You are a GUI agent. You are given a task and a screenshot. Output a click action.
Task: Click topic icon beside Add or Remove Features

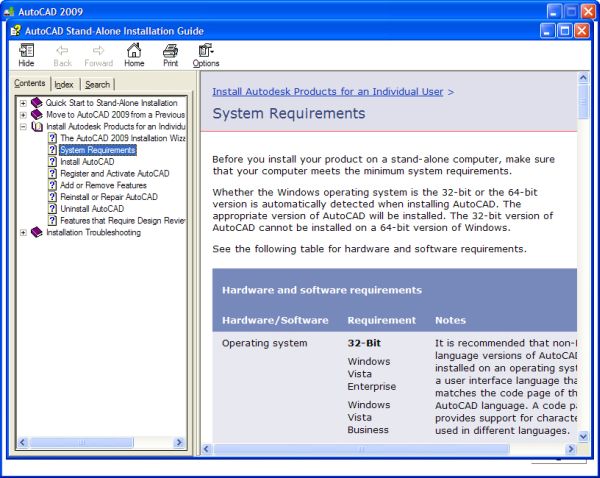pos(52,185)
